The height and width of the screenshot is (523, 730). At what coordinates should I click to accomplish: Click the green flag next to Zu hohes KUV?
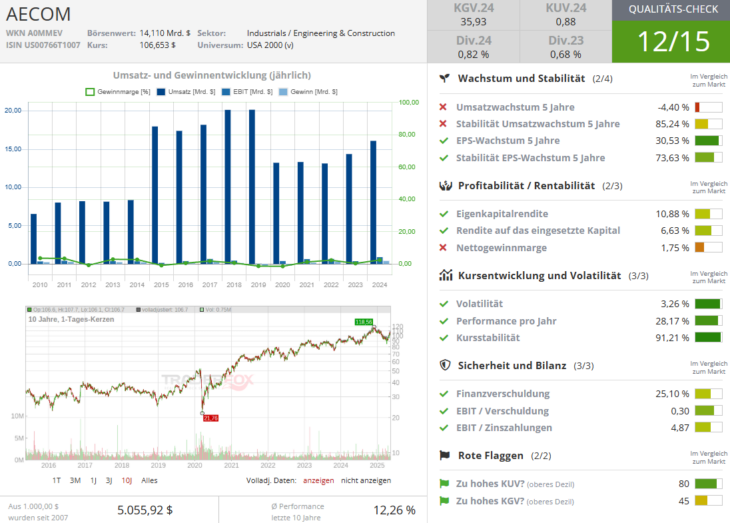444,484
